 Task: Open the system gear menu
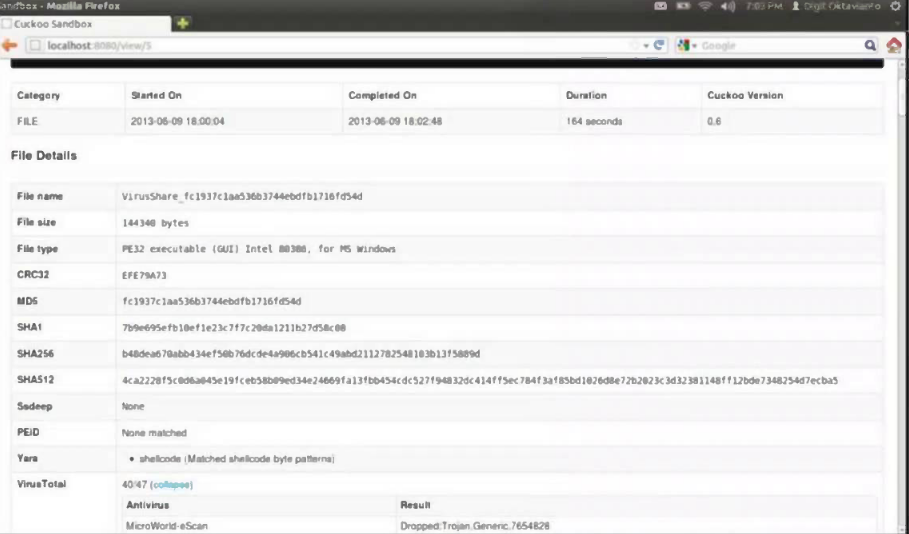[896, 6]
